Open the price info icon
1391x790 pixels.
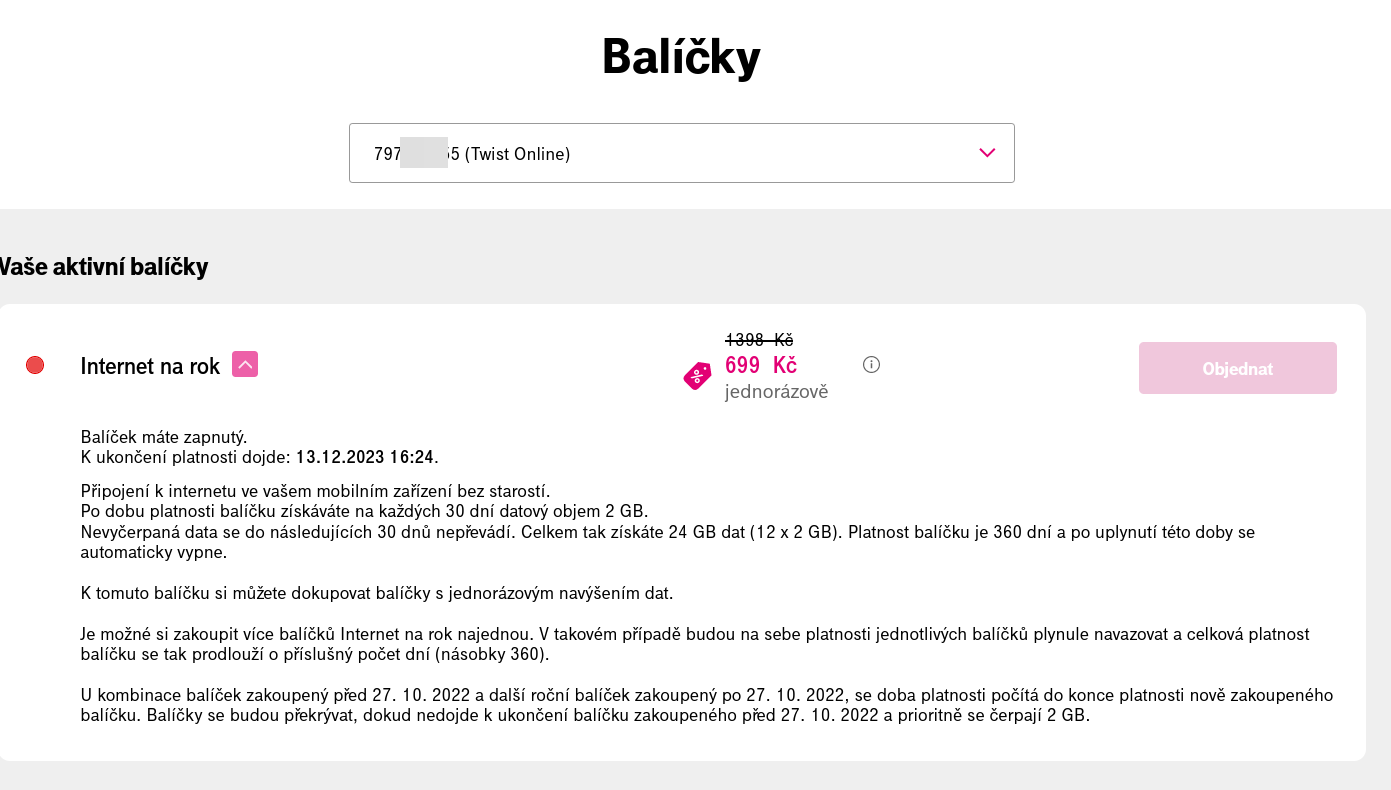pyautogui.click(x=871, y=364)
